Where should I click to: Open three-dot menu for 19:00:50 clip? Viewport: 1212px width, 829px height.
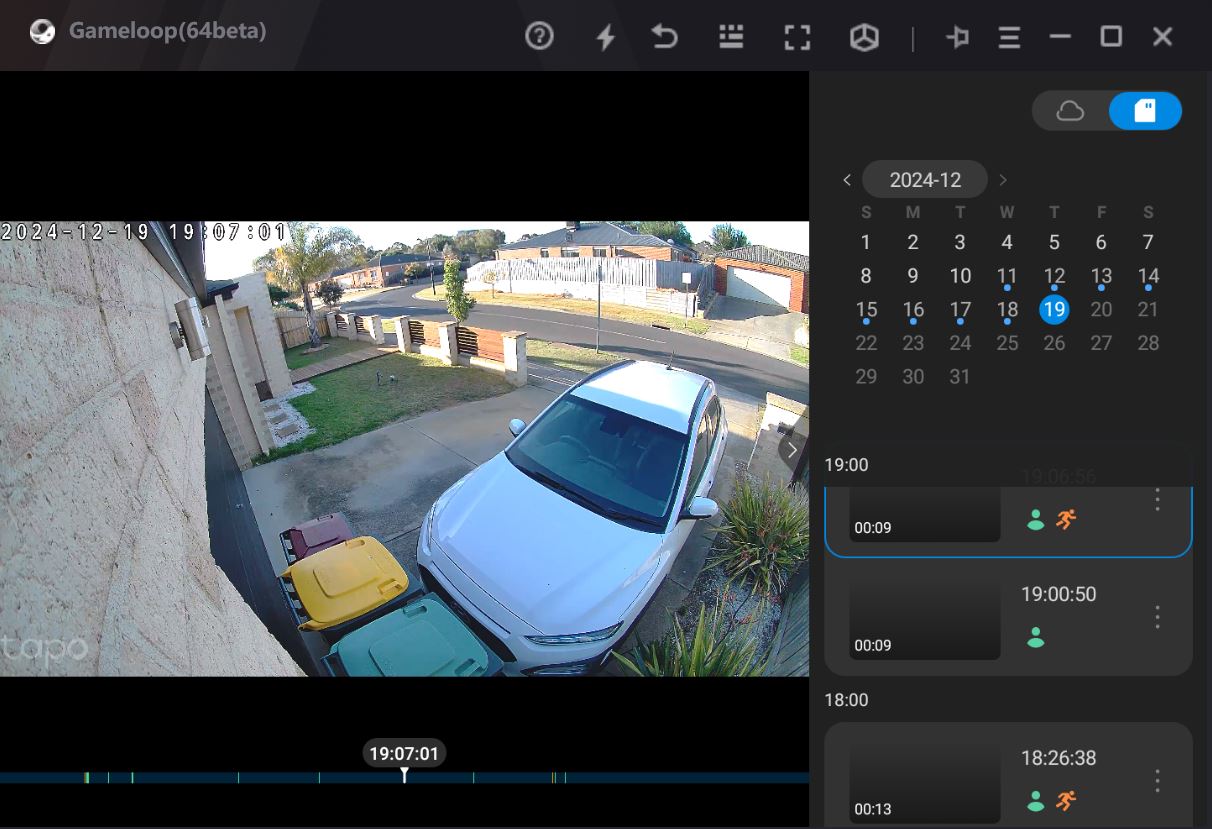(x=1157, y=616)
